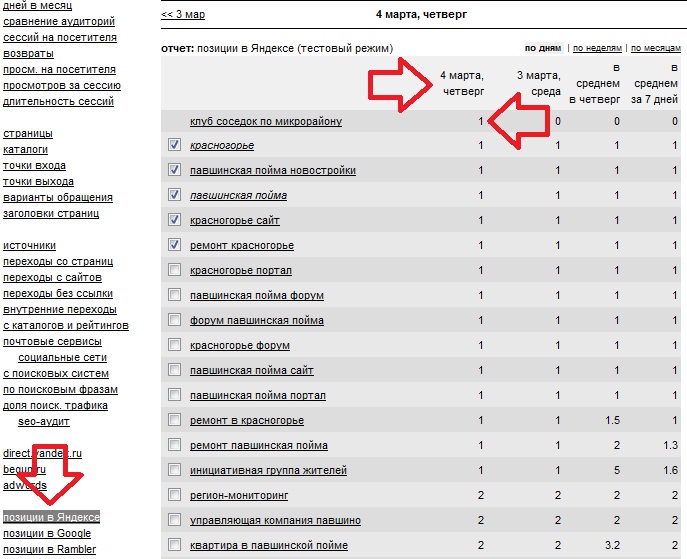This screenshot has width=687, height=559.
Task: Tick checkbox for инициативная группа жителей
Action: point(175,470)
